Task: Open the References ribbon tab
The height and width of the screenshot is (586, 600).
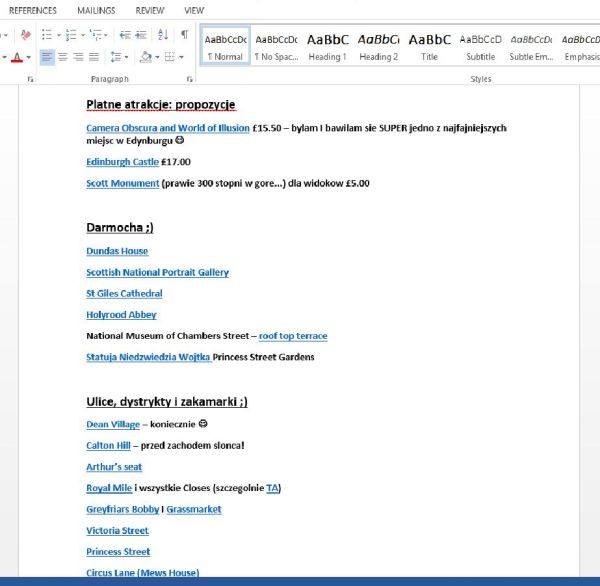Action: click(33, 11)
